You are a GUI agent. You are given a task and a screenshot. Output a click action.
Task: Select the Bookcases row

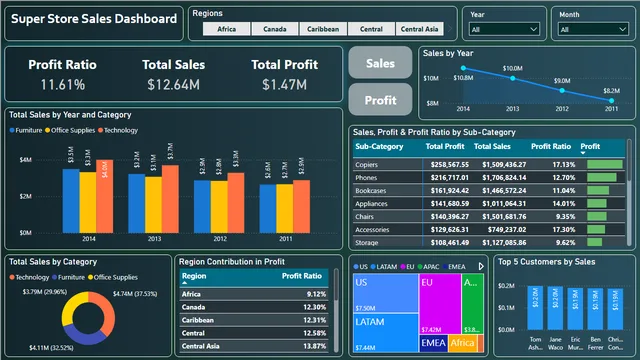(489, 191)
